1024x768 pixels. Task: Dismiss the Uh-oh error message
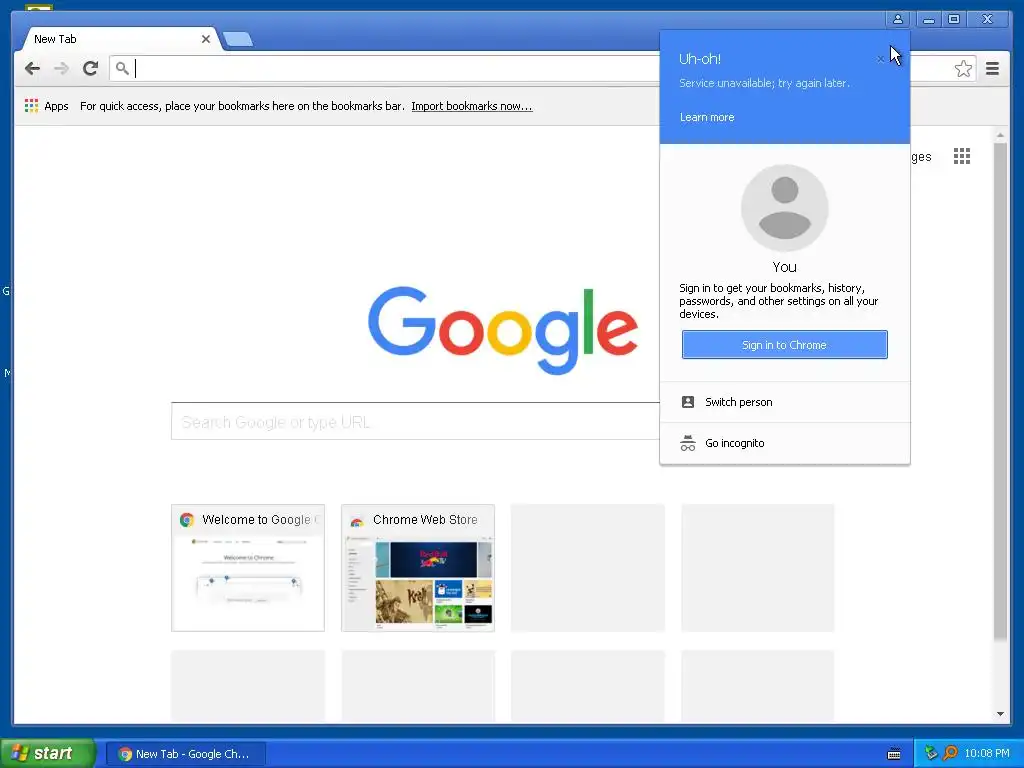pos(880,59)
